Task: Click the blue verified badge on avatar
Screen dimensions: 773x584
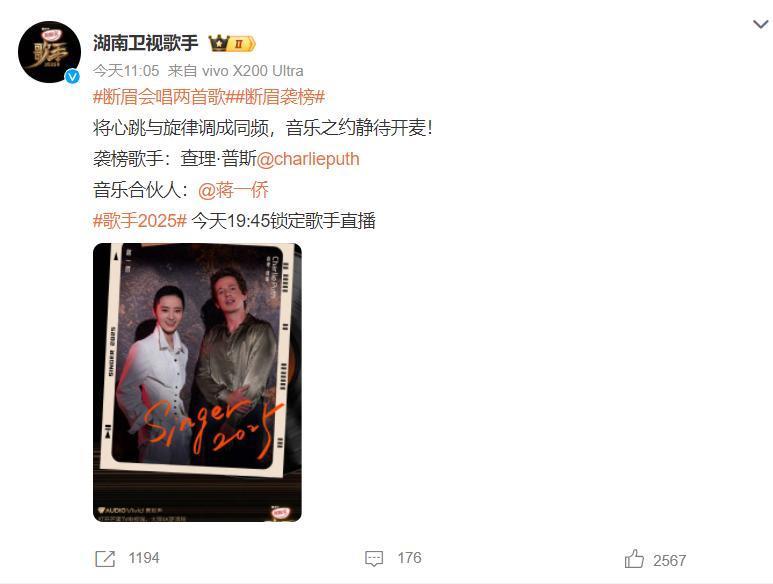Action: click(72, 76)
